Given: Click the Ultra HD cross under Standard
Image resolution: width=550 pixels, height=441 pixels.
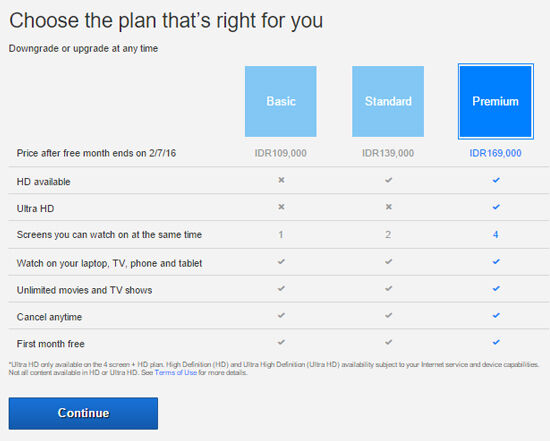Looking at the screenshot, I should pyautogui.click(x=389, y=207).
